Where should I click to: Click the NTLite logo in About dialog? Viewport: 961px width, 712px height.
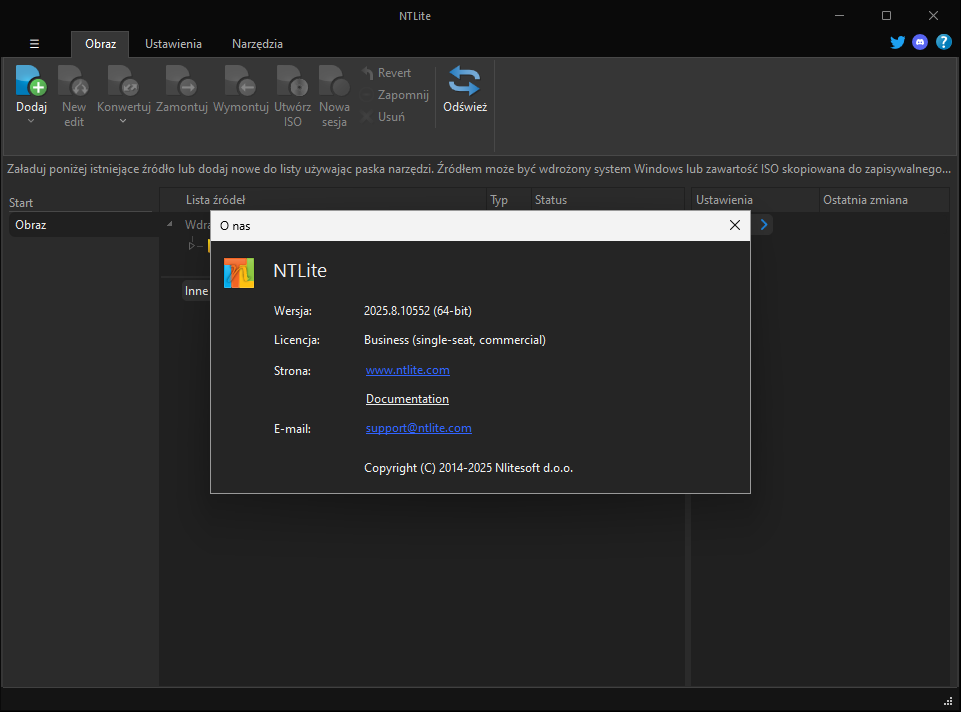click(239, 273)
